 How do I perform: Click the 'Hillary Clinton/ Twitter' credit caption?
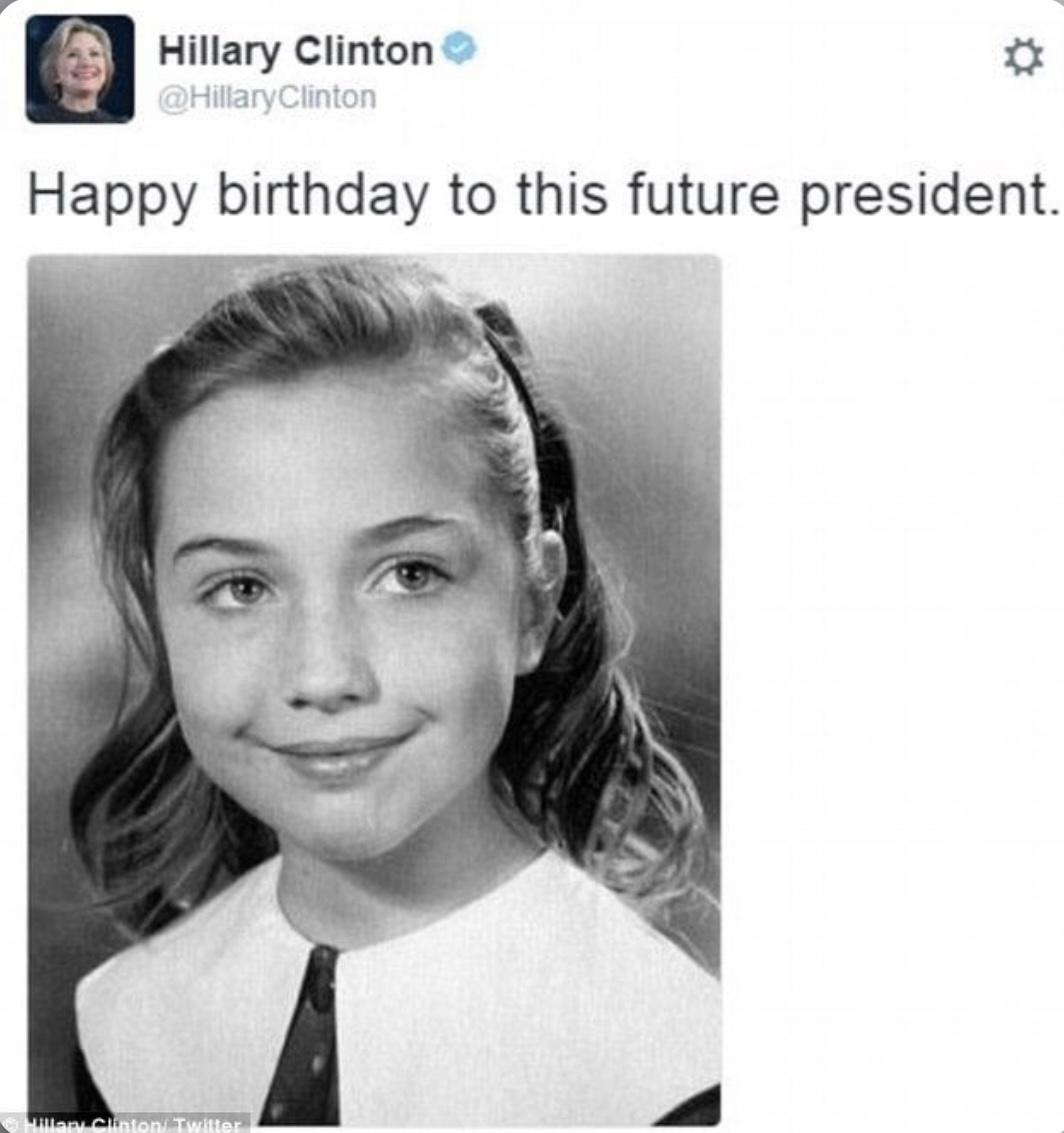coord(132,1124)
